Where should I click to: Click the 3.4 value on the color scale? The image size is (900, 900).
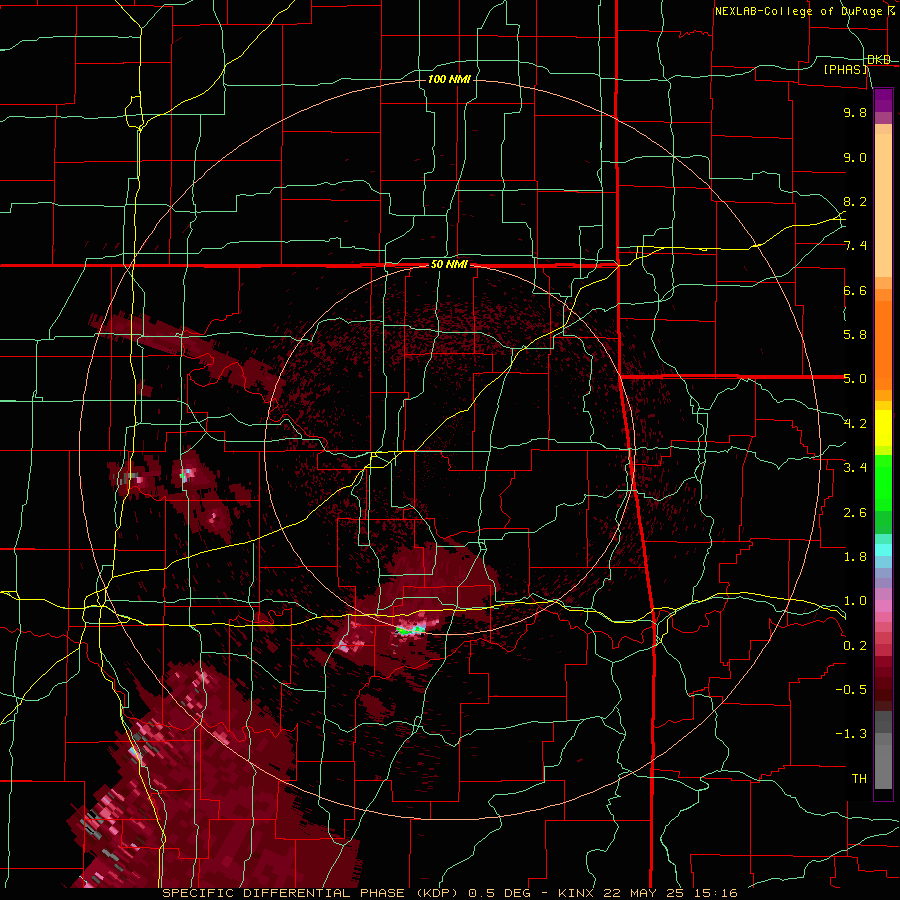pos(855,468)
